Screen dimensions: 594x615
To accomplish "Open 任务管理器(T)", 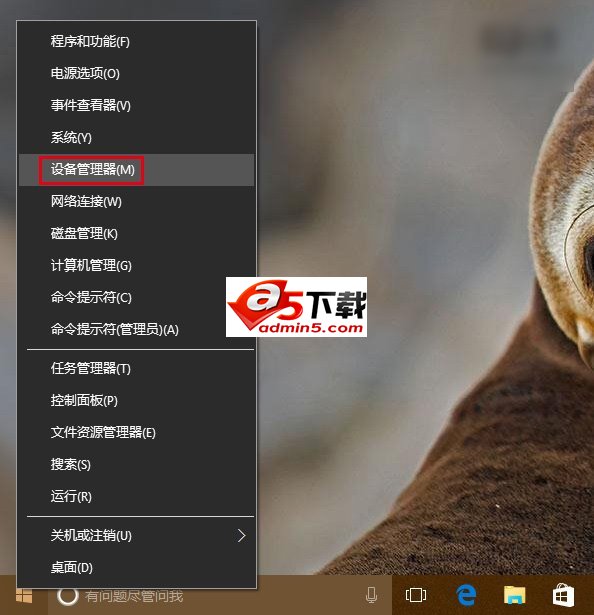I will (x=137, y=369).
